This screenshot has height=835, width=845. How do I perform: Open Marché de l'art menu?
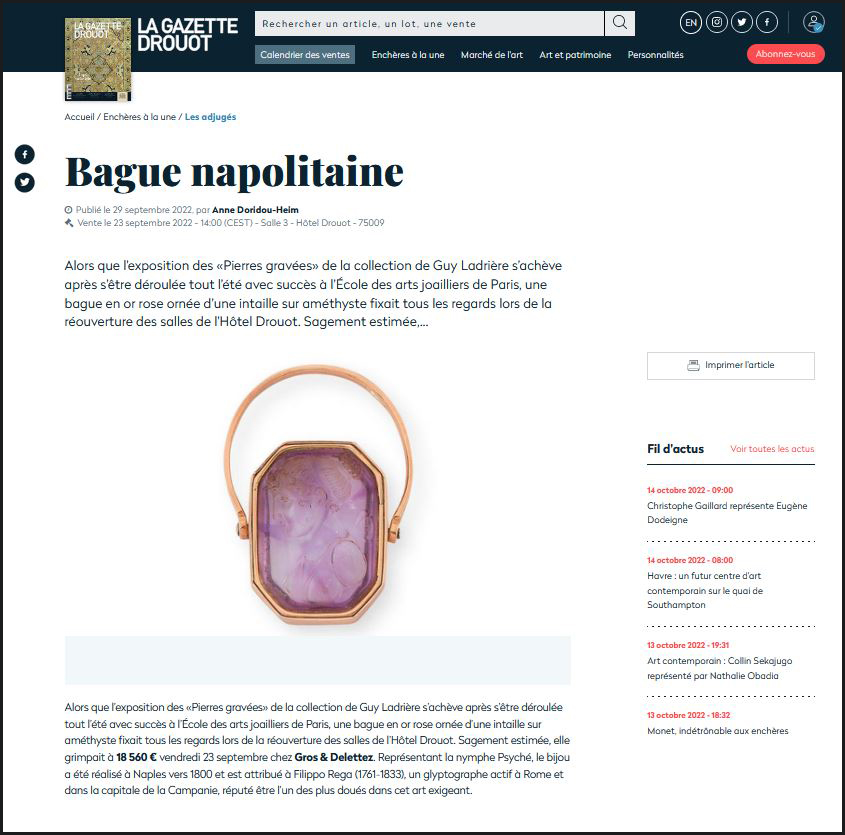coord(491,54)
